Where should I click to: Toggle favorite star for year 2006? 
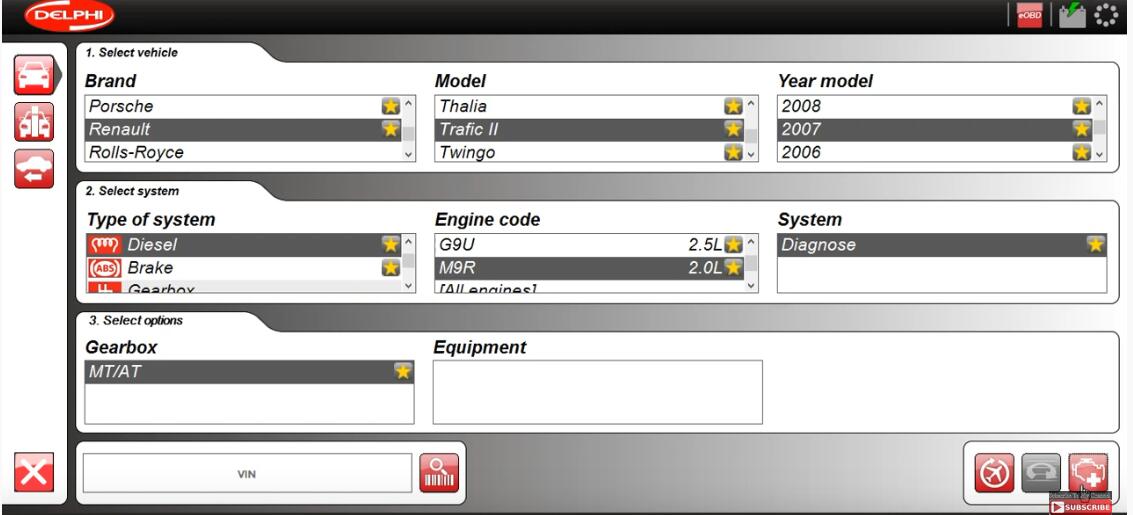pyautogui.click(x=1081, y=152)
